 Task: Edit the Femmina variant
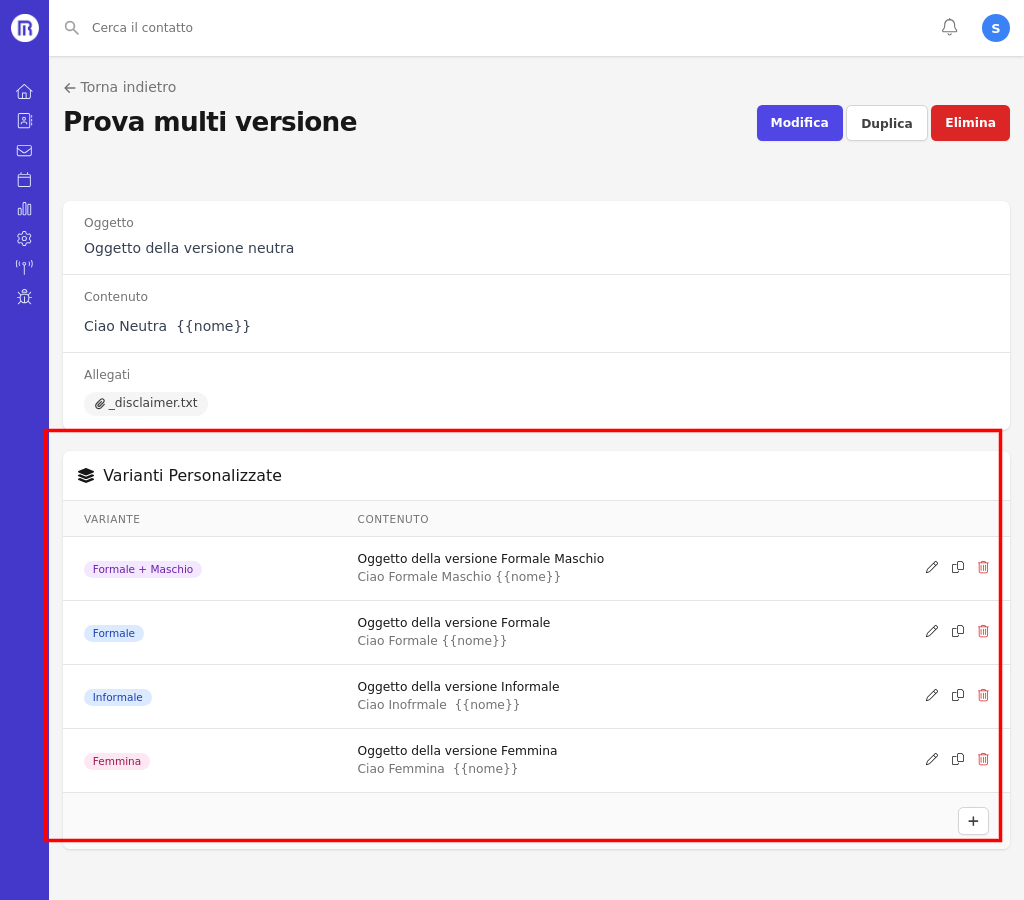(932, 759)
